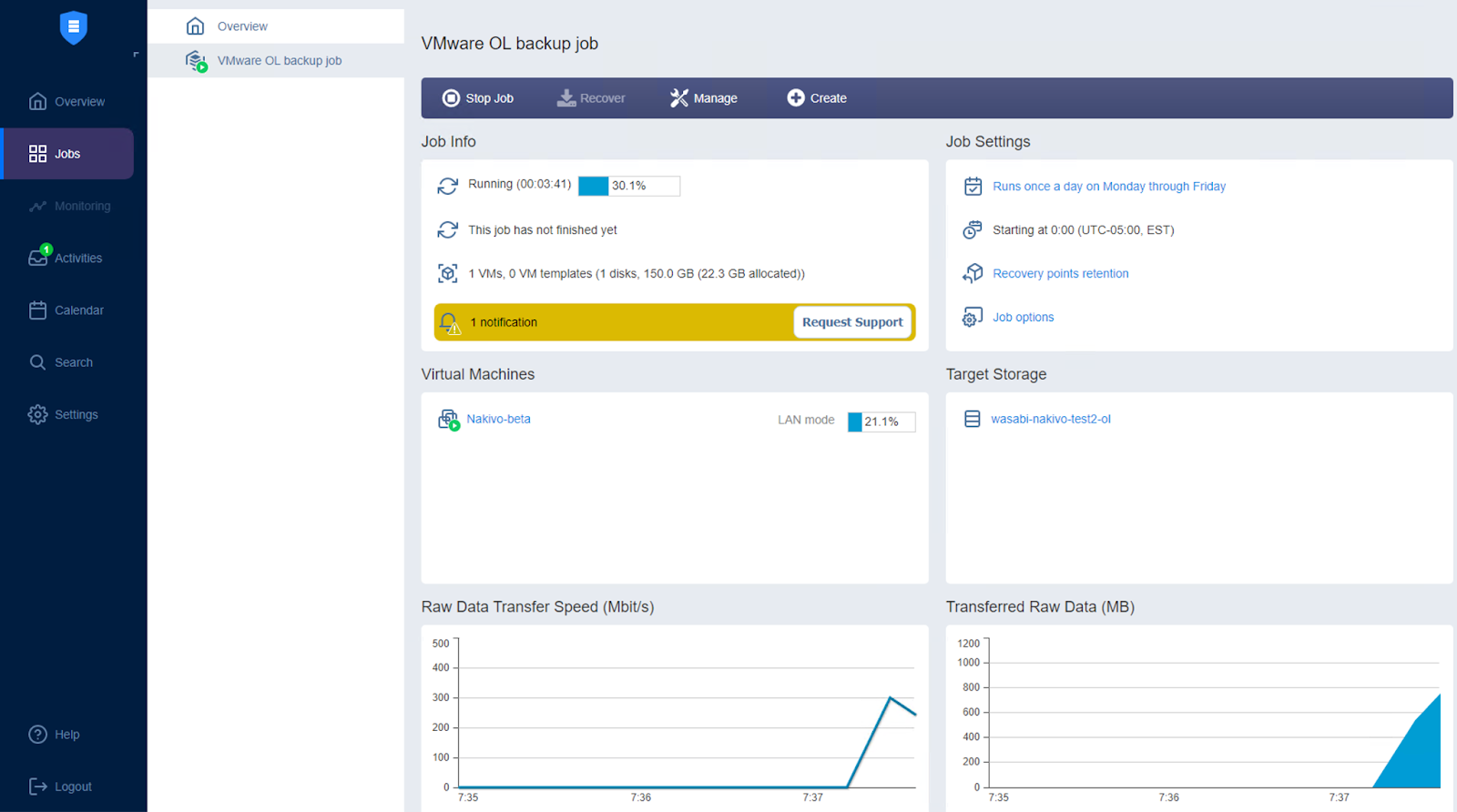Viewport: 1457px width, 812px height.
Task: Click the icon beside 'This job has not finished yet'
Action: (x=447, y=229)
